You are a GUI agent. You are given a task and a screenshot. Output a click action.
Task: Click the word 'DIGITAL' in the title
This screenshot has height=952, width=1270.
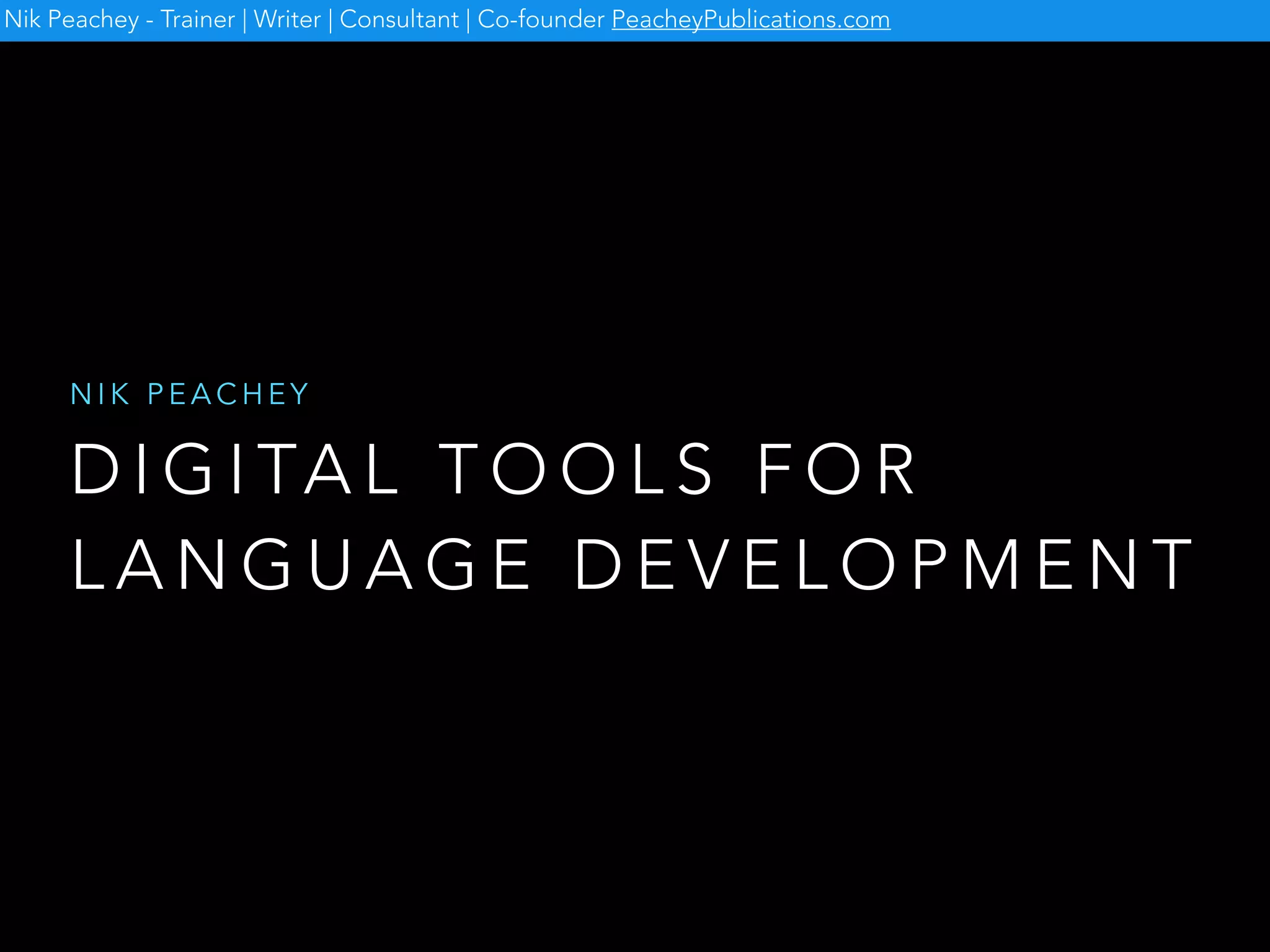tap(236, 469)
